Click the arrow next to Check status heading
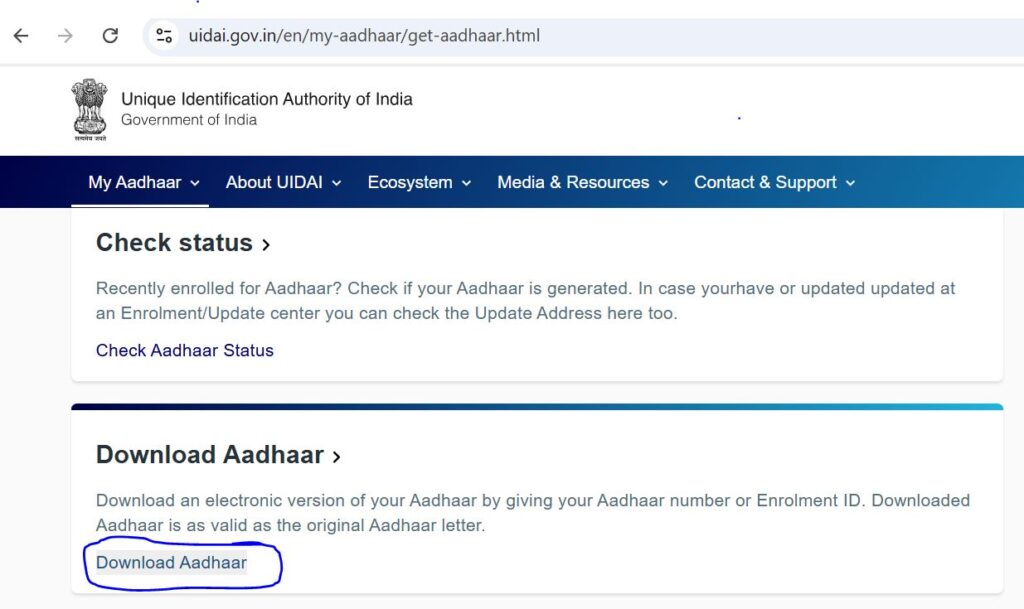The image size is (1024, 609). pos(266,244)
